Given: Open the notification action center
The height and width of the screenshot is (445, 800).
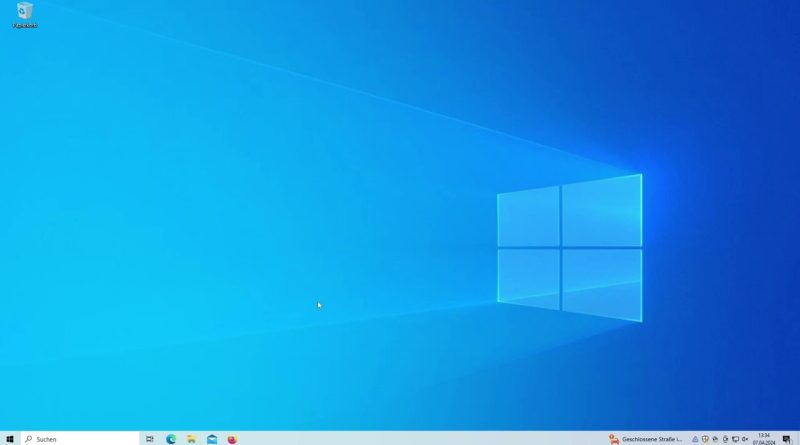Looking at the screenshot, I should point(787,439).
